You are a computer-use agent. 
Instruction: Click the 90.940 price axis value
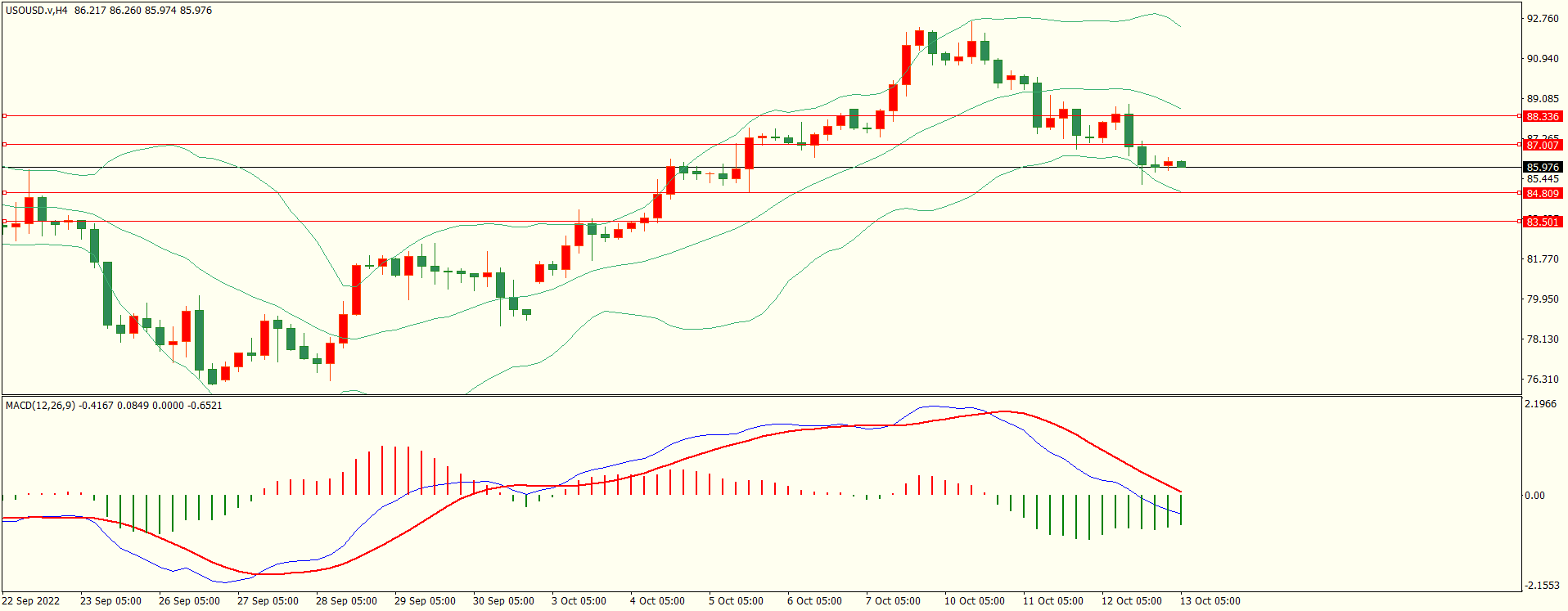[1543, 58]
